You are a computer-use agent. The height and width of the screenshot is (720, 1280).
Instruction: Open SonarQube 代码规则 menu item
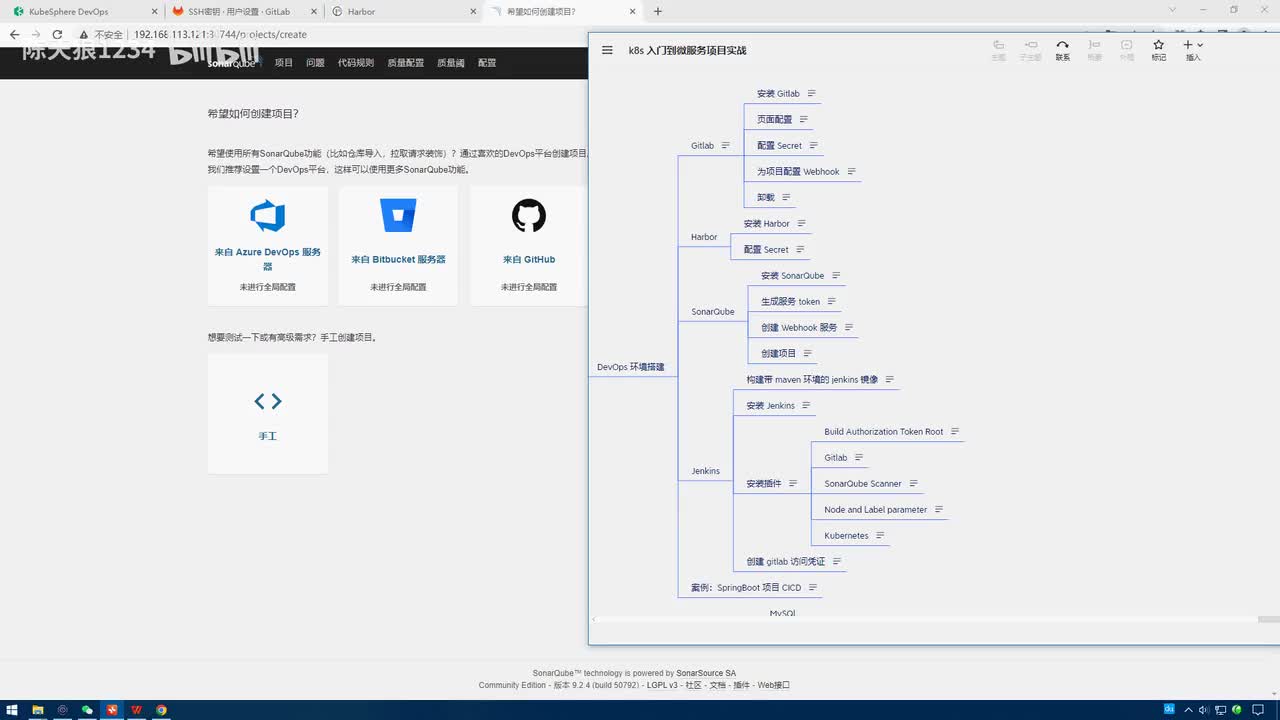[x=356, y=62]
